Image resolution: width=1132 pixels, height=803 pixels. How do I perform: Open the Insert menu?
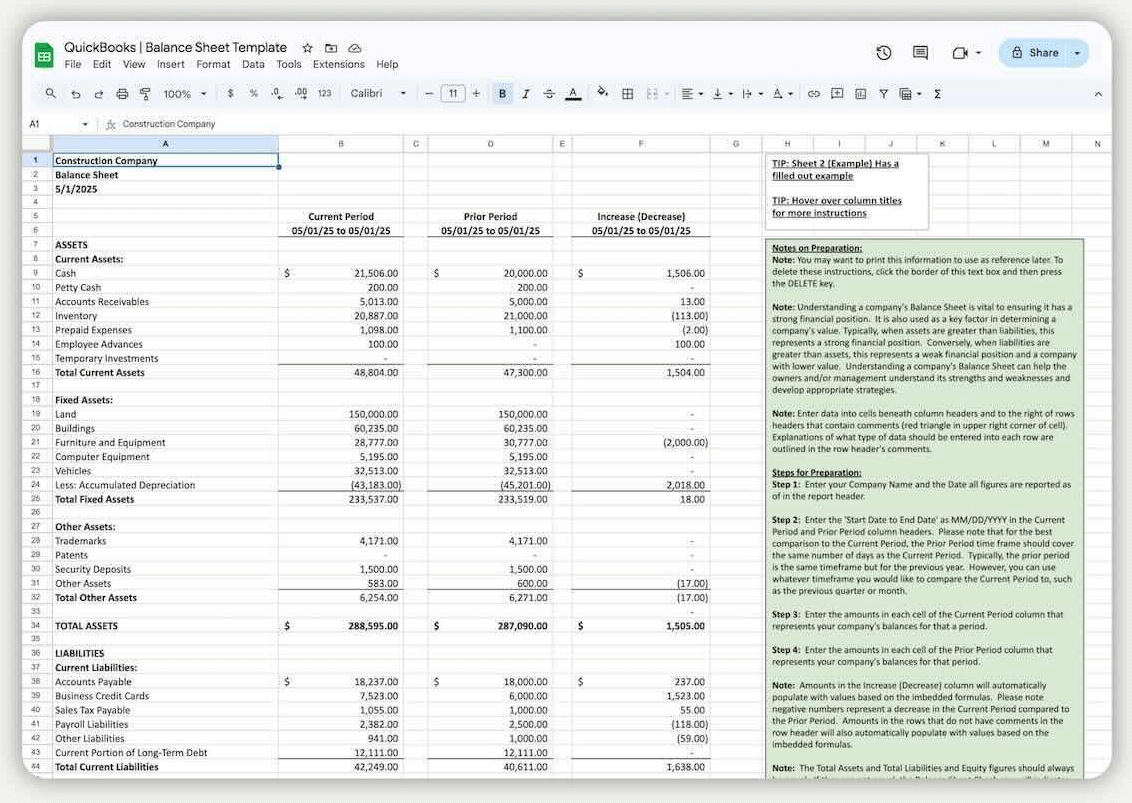(x=171, y=64)
